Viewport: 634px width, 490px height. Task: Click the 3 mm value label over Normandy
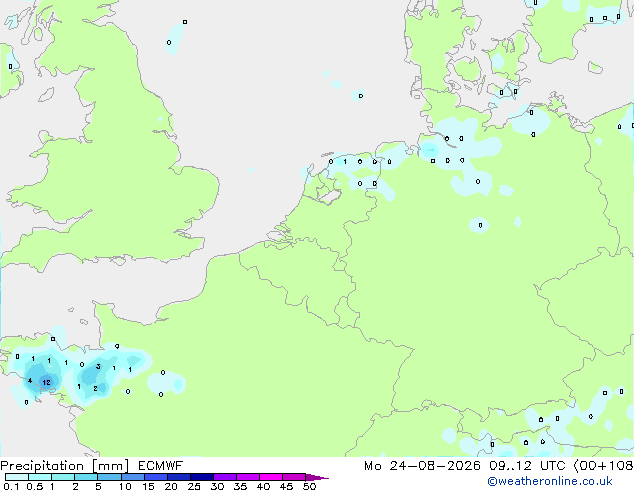tap(98, 367)
